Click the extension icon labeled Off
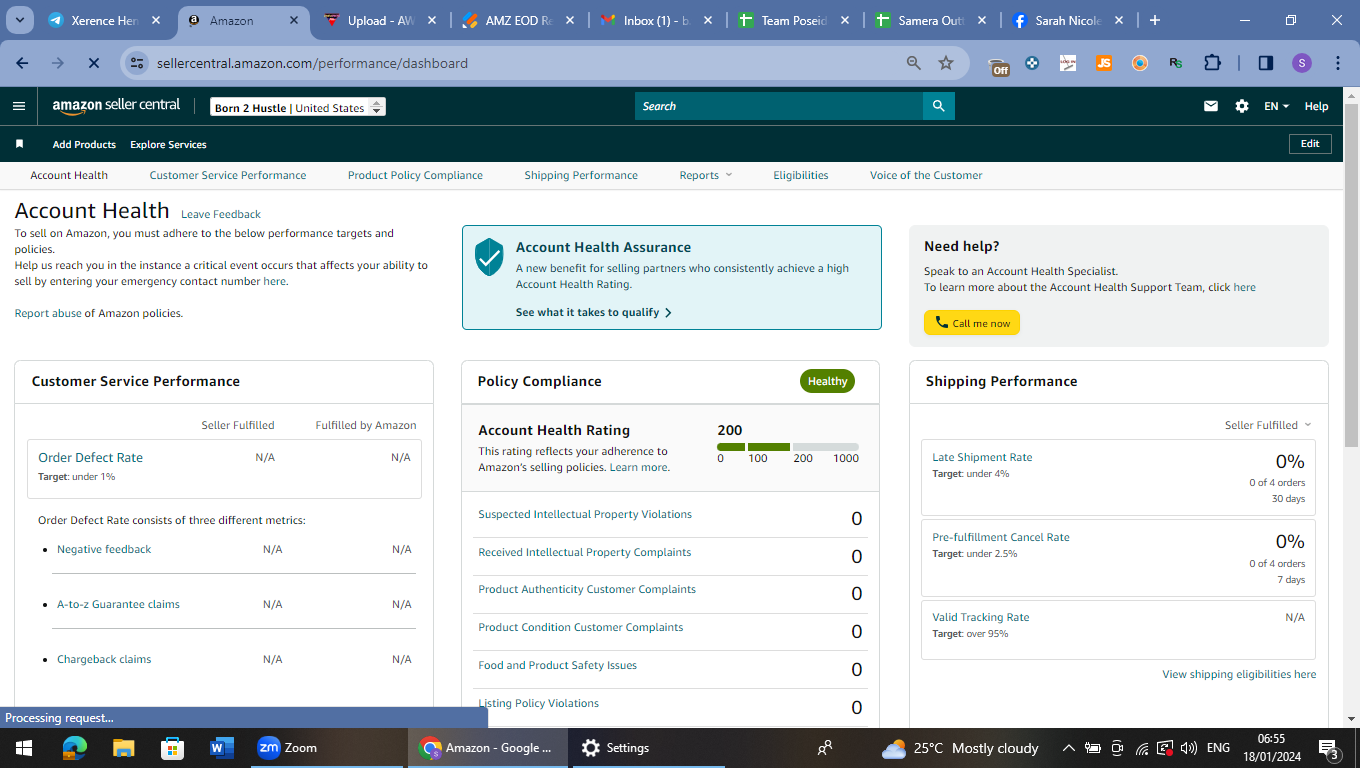 (x=998, y=65)
